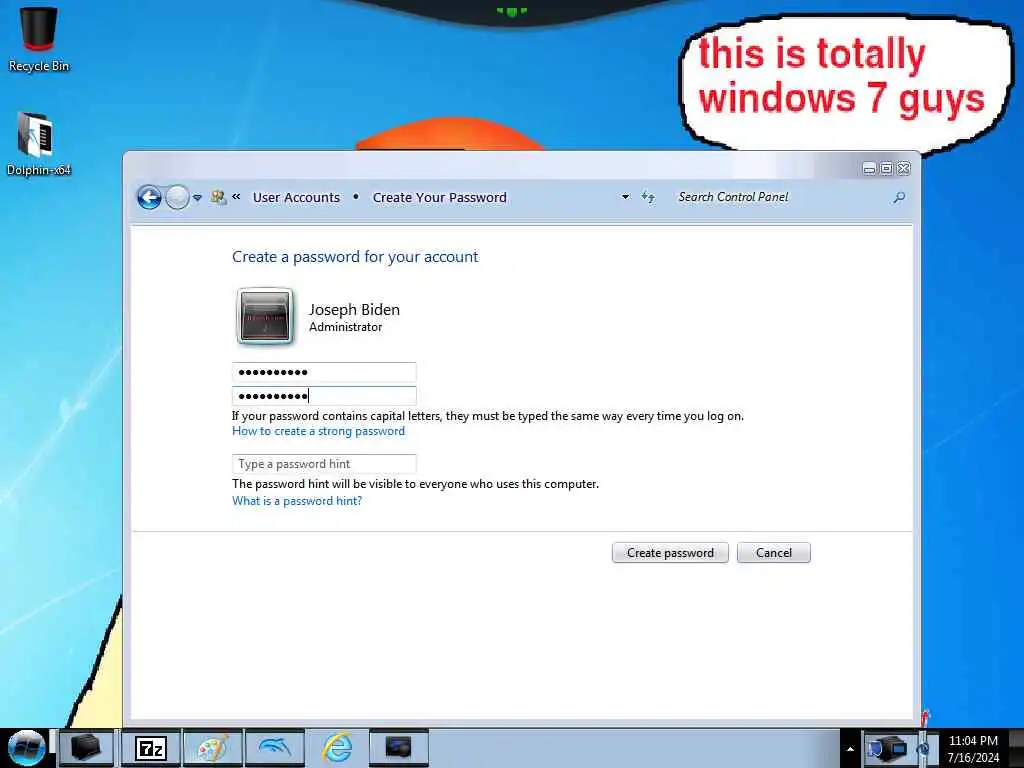This screenshot has height=768, width=1024.
Task: Refresh the page using address bar refresh icon
Action: 648,197
